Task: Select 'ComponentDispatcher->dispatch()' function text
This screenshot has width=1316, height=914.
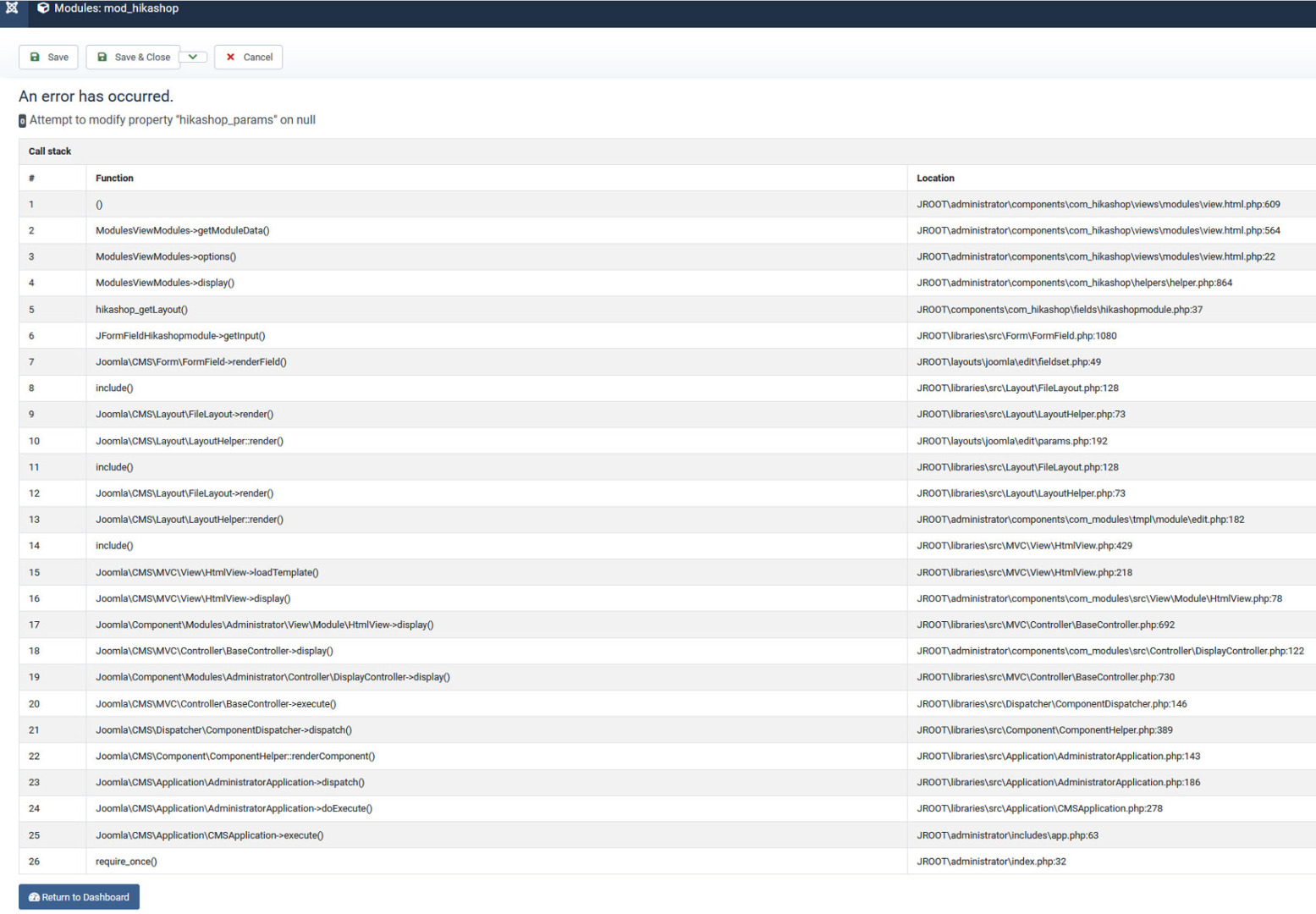Action: (x=278, y=730)
